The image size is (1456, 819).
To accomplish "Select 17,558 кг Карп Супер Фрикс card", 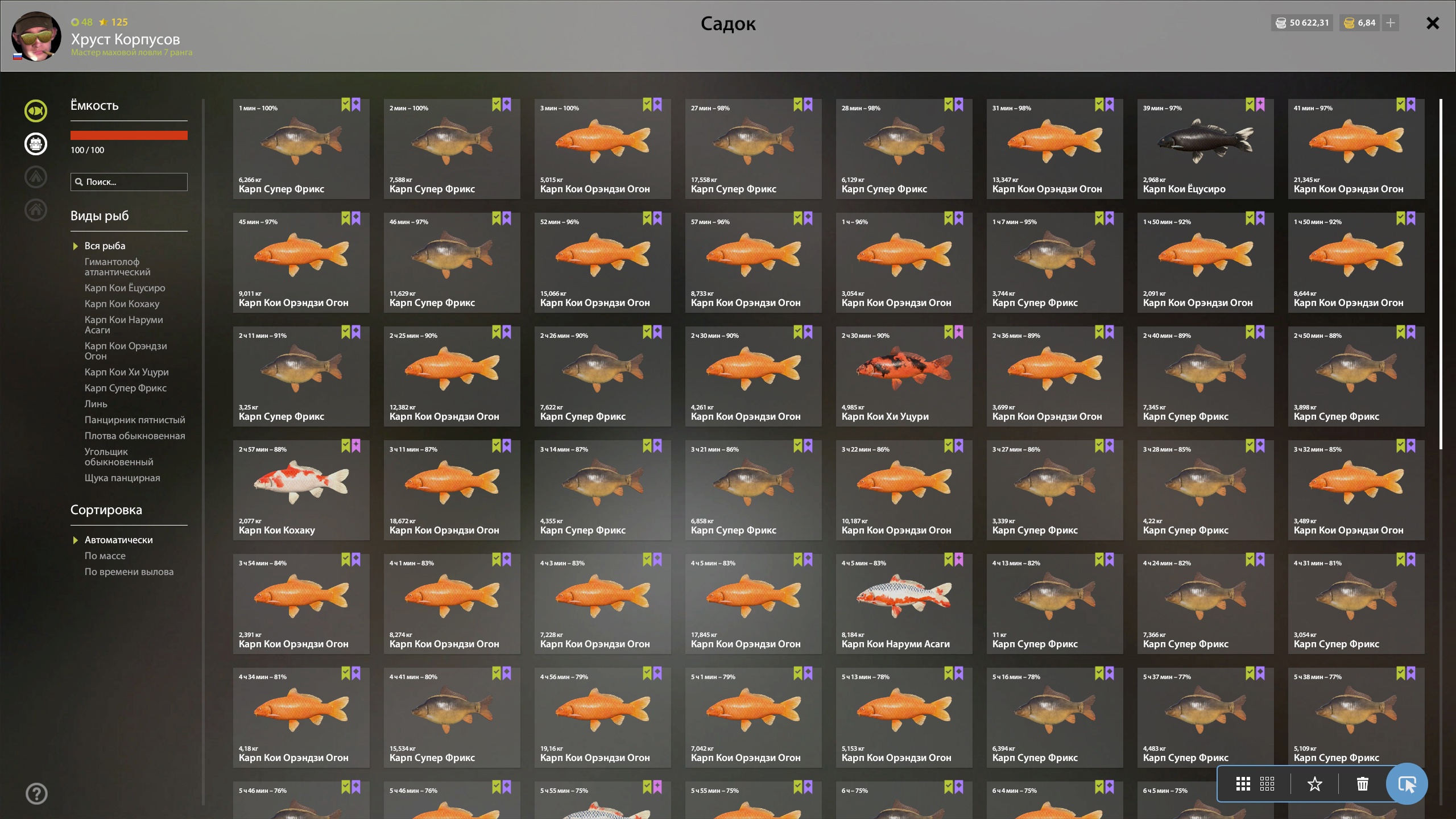I will (x=754, y=149).
